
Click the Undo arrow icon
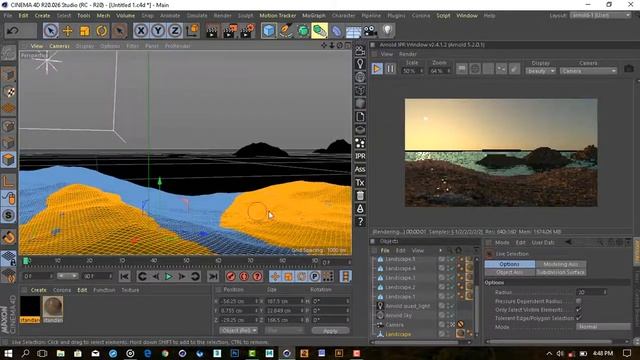pyautogui.click(x=13, y=31)
